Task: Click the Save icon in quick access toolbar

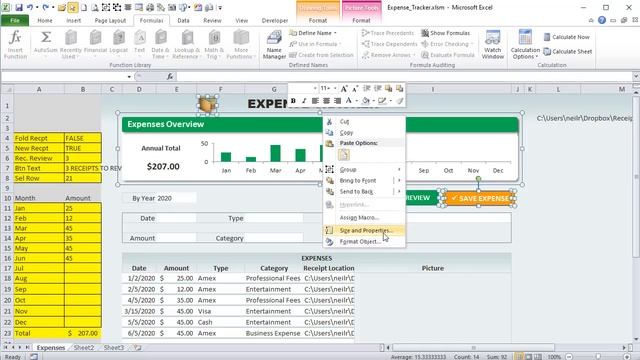Action: (x=19, y=7)
